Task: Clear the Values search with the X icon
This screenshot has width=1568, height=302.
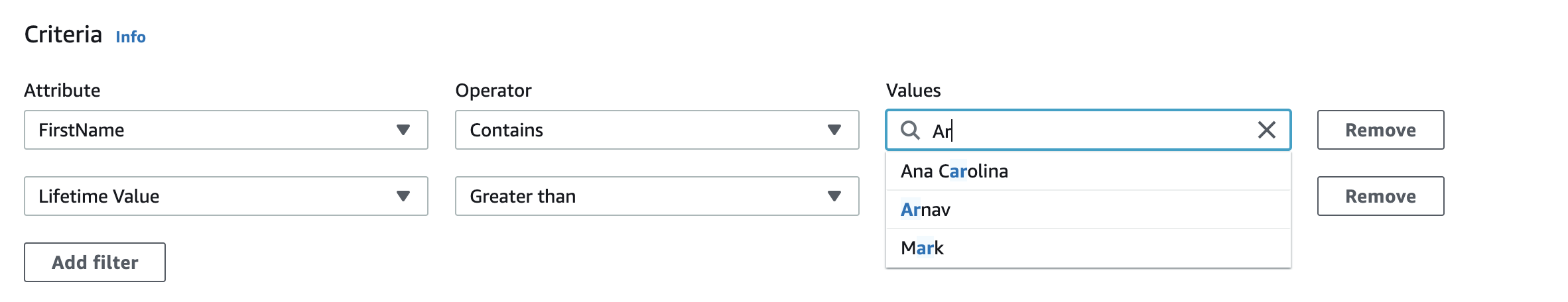Action: click(1266, 130)
